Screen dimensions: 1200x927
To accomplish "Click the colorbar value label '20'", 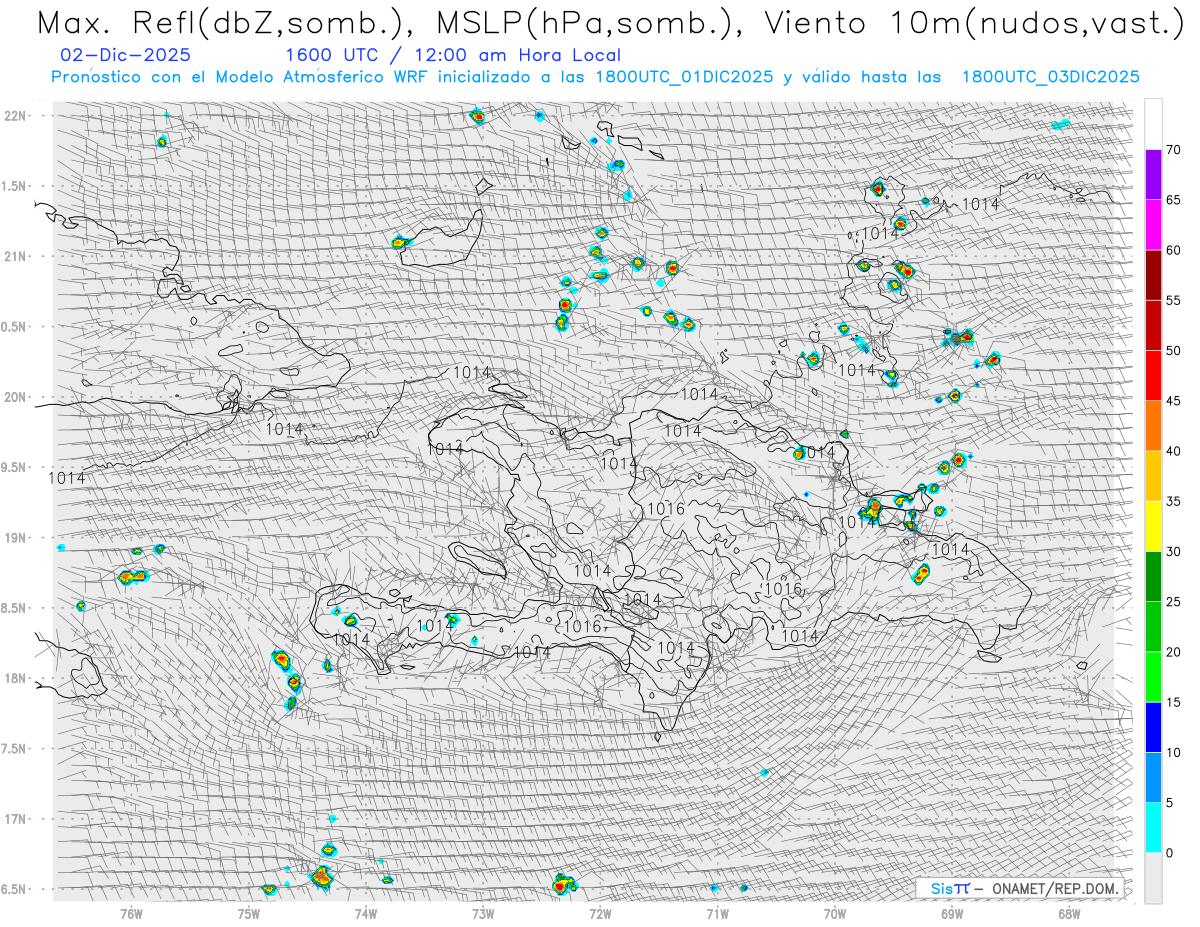I will point(1173,652).
